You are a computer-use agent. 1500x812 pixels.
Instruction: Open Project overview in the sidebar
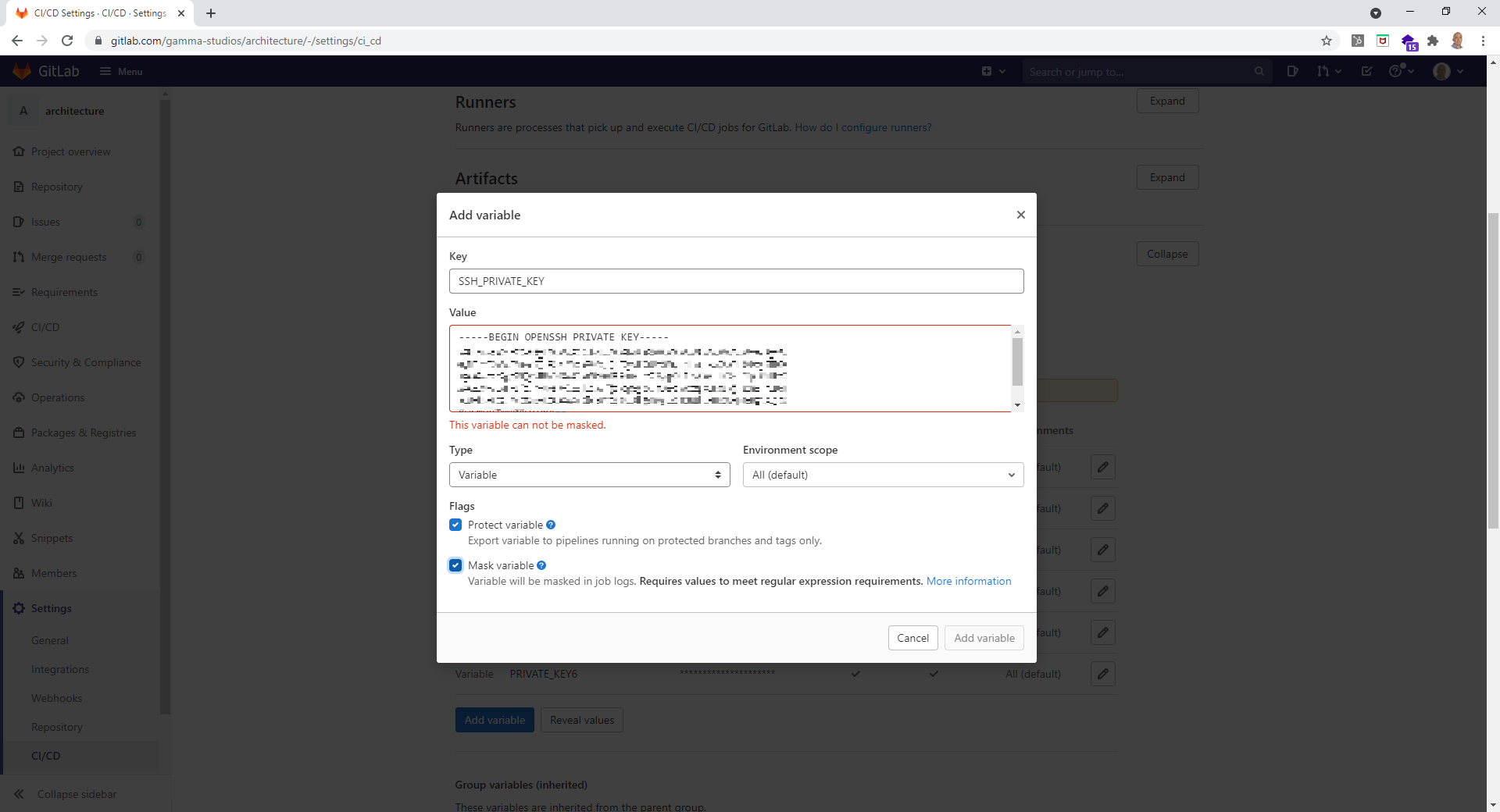point(70,151)
